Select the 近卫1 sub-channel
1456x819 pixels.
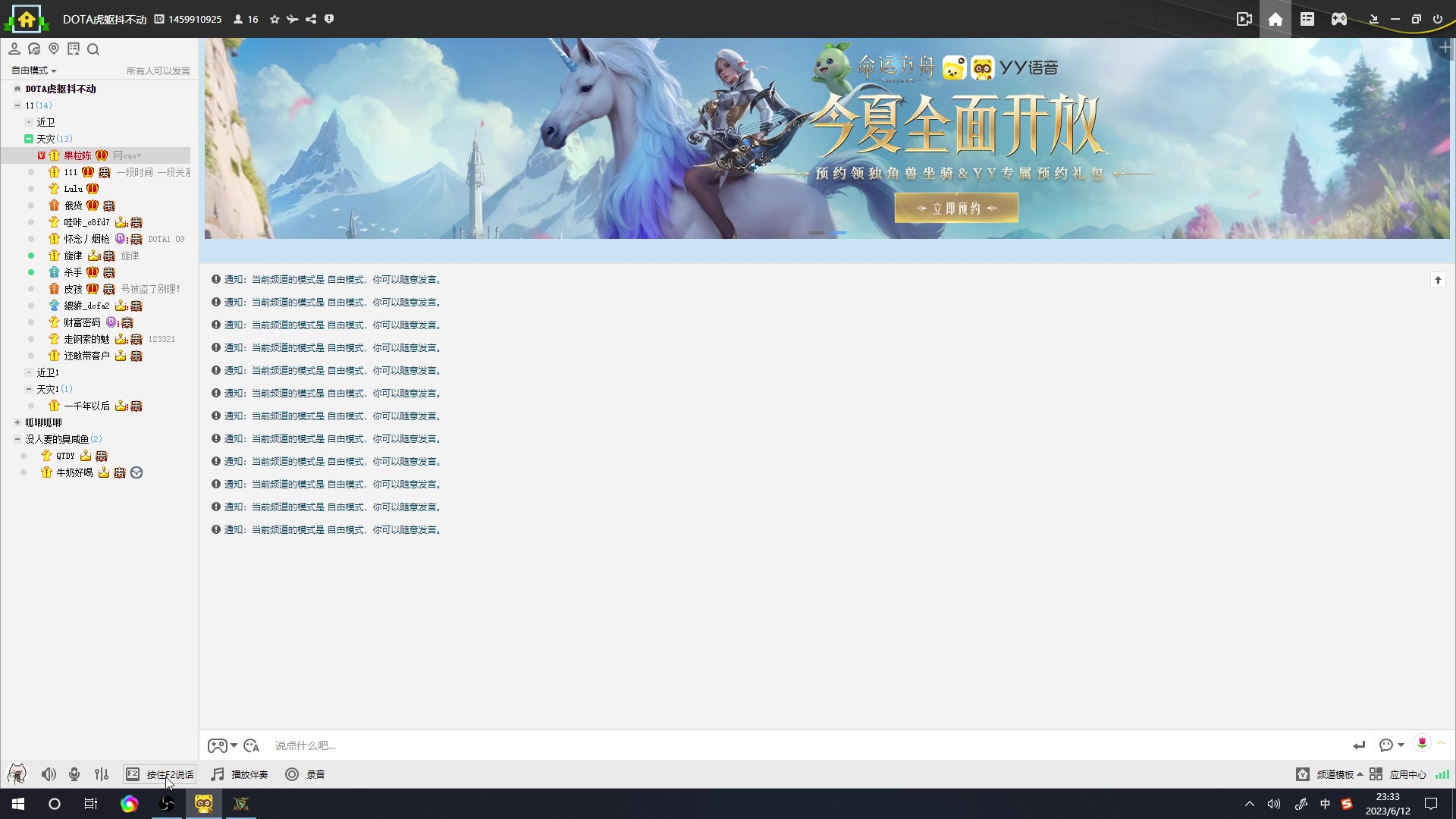pyautogui.click(x=48, y=372)
